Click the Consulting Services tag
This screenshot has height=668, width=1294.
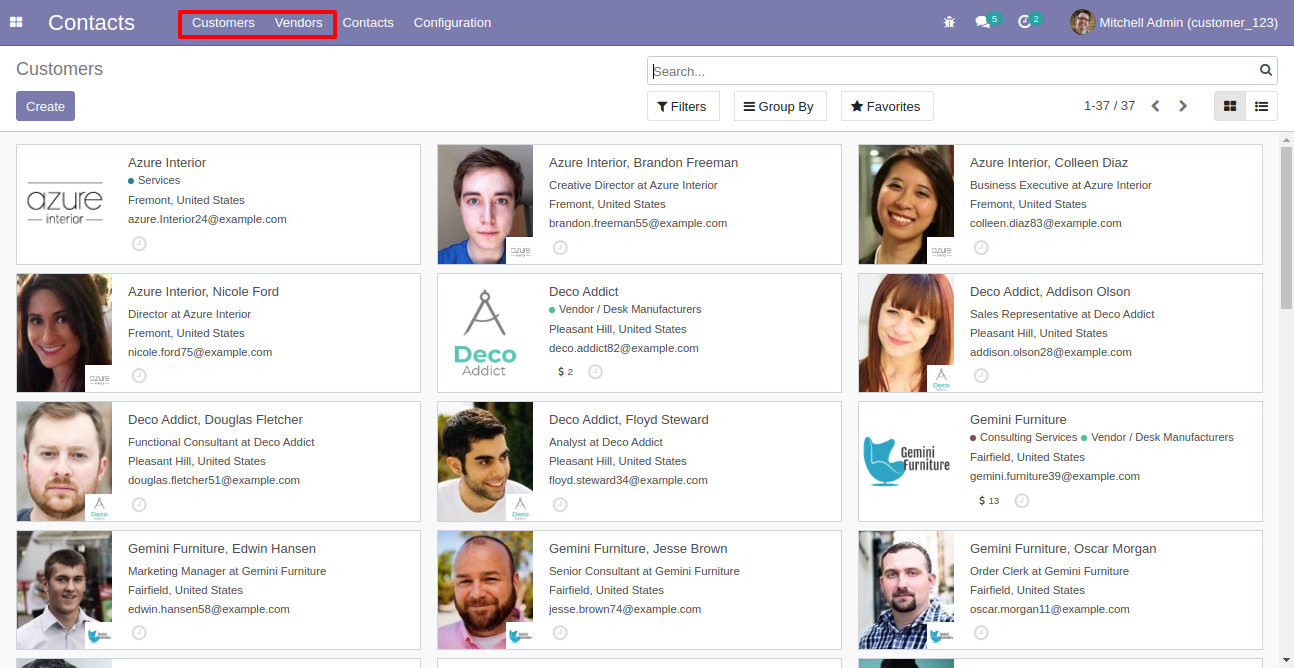(x=1023, y=437)
